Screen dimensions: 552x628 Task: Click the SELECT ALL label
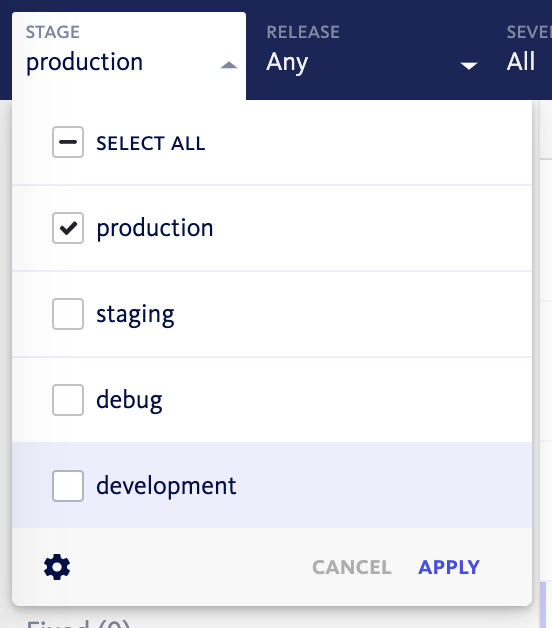(151, 143)
